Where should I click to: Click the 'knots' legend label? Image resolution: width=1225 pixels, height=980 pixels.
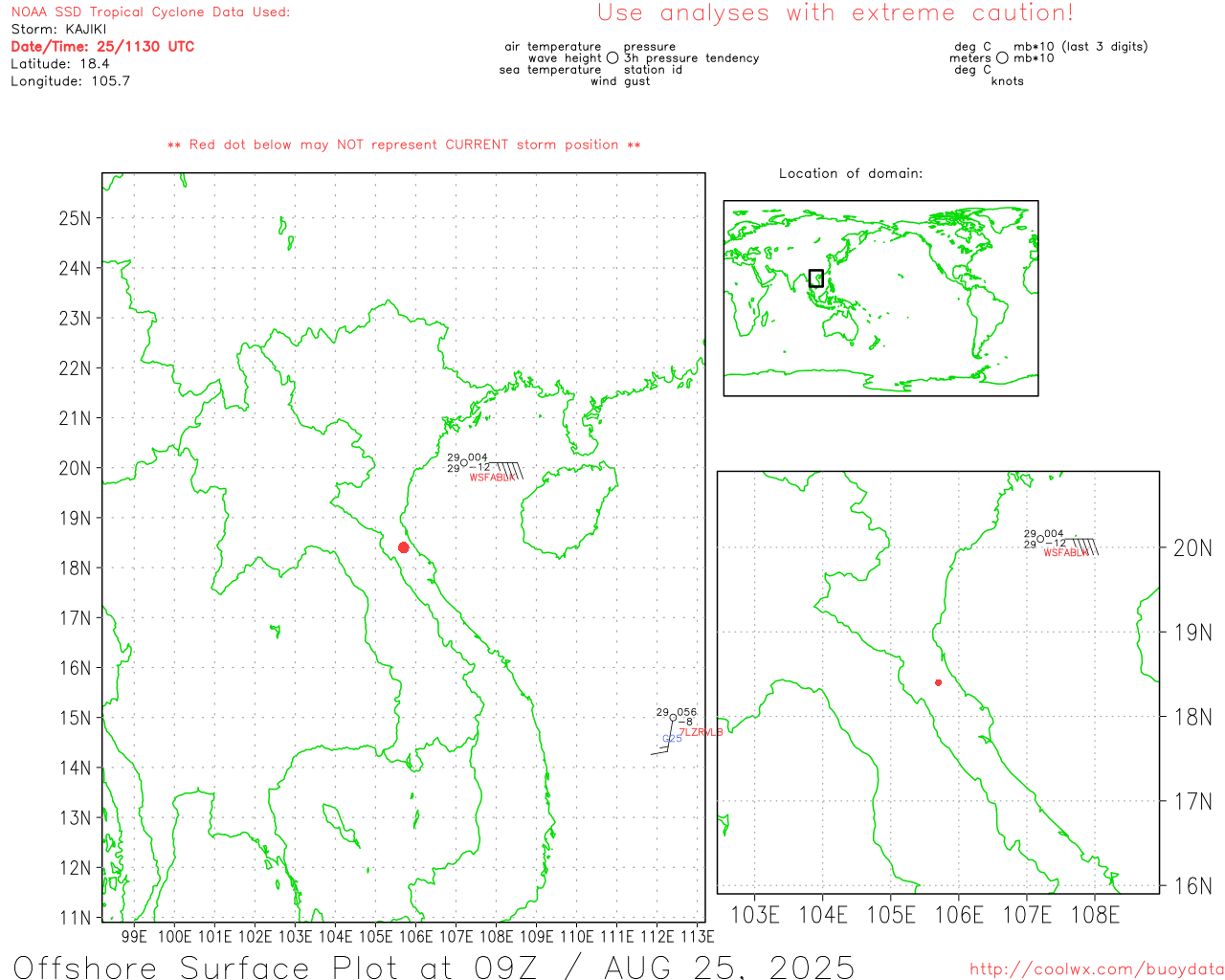click(x=1008, y=81)
